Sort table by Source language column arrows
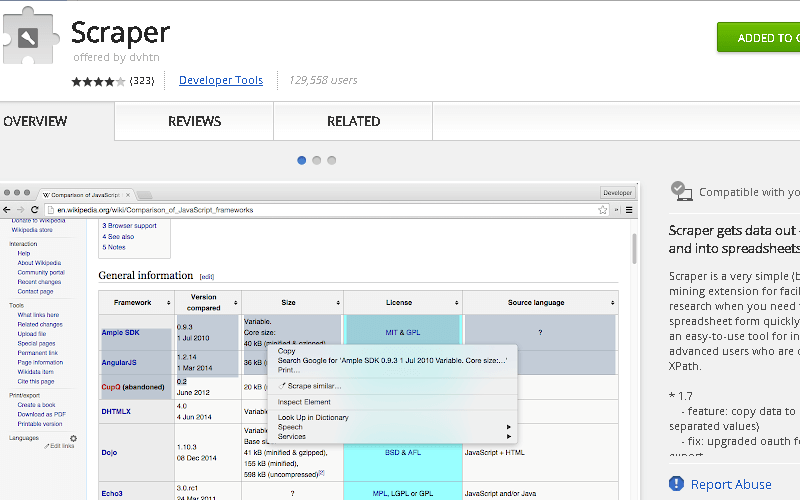Viewport: 800px width, 500px height. [x=613, y=303]
